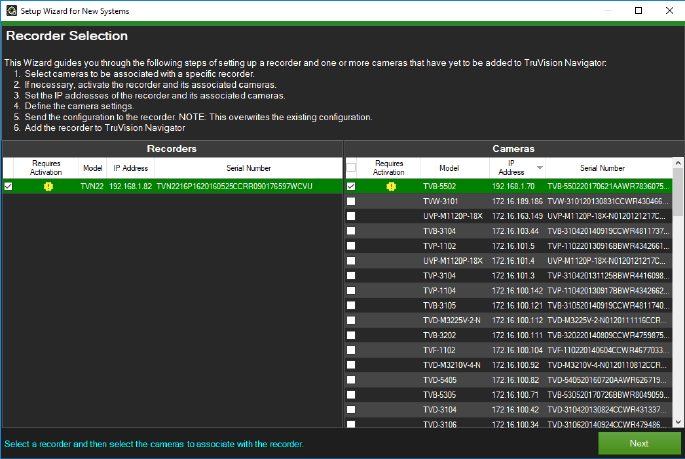The height and width of the screenshot is (459, 685).
Task: Check the TVB-3104 camera checkbox
Action: [x=351, y=231]
